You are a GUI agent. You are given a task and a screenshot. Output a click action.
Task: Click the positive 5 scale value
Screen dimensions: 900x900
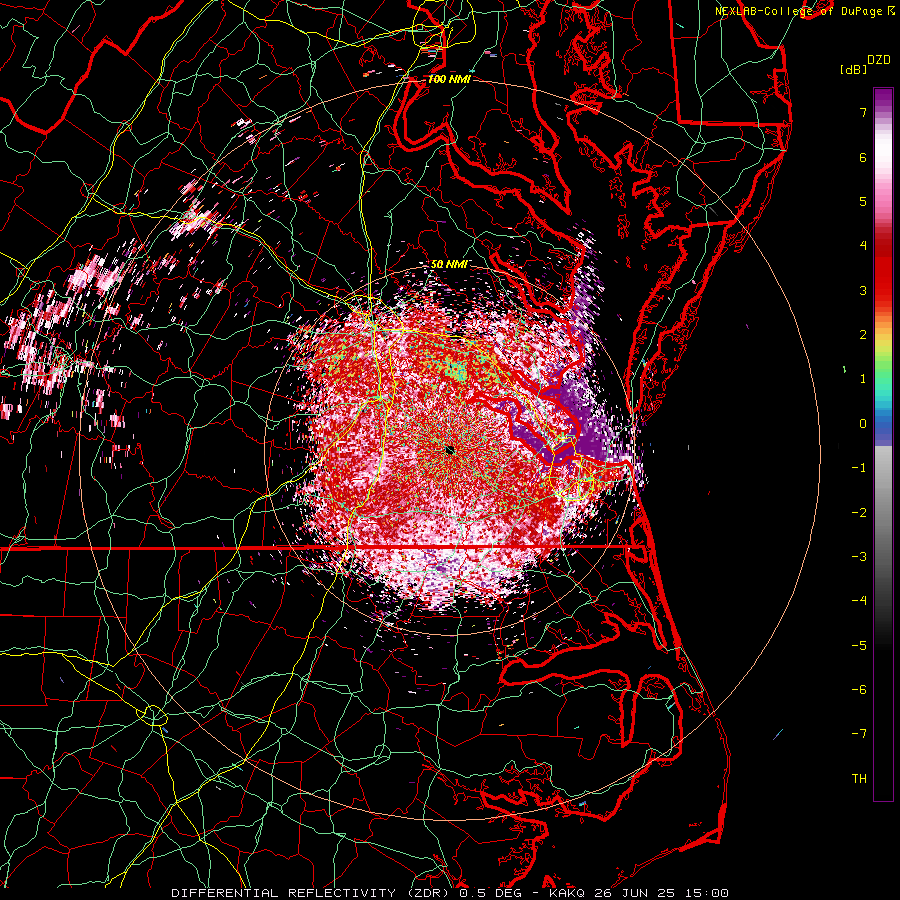point(863,201)
